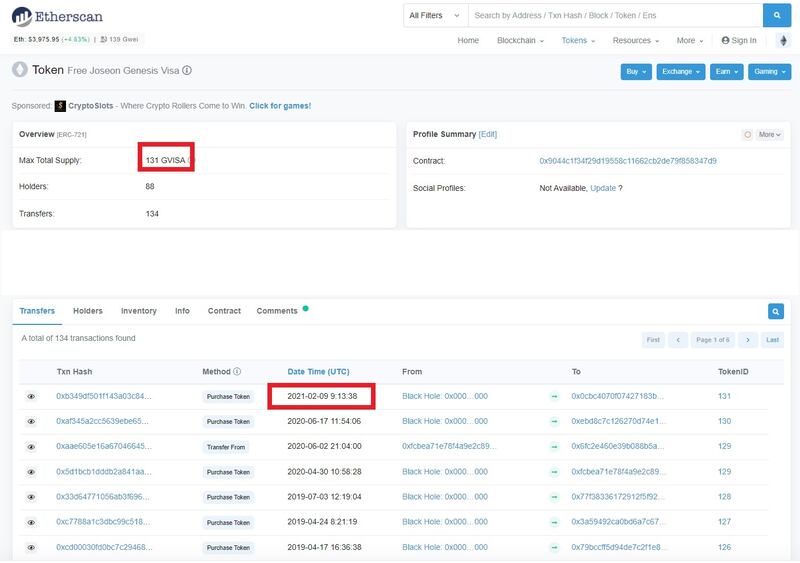Click the green arrow in the 0xaae605e16a67 row
This screenshot has width=800, height=563.
tap(555, 447)
